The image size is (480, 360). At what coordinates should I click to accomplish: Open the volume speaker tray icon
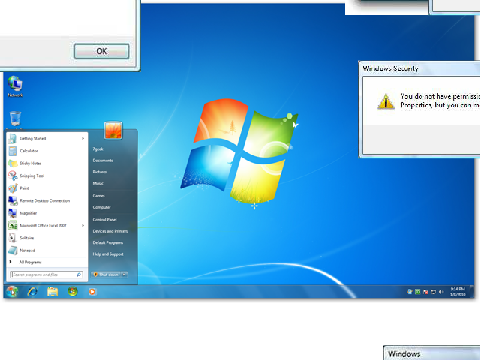[441, 292]
